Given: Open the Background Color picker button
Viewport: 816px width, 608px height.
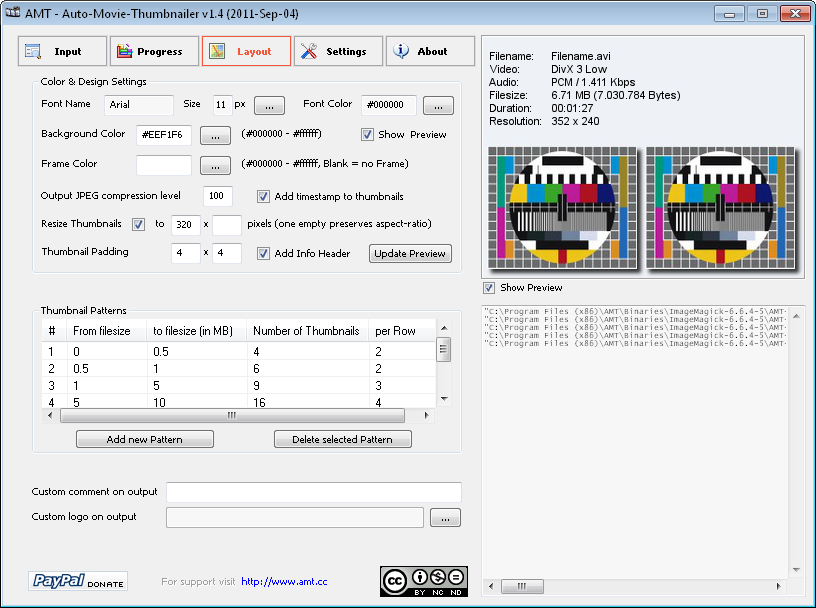Looking at the screenshot, I should (x=215, y=136).
